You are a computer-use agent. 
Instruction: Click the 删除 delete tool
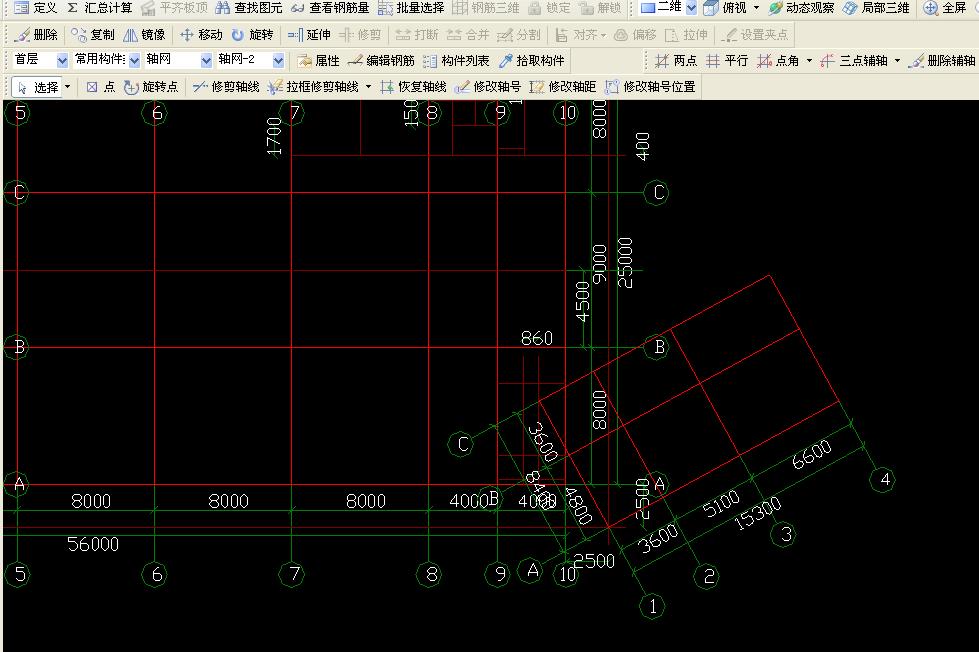click(x=36, y=35)
